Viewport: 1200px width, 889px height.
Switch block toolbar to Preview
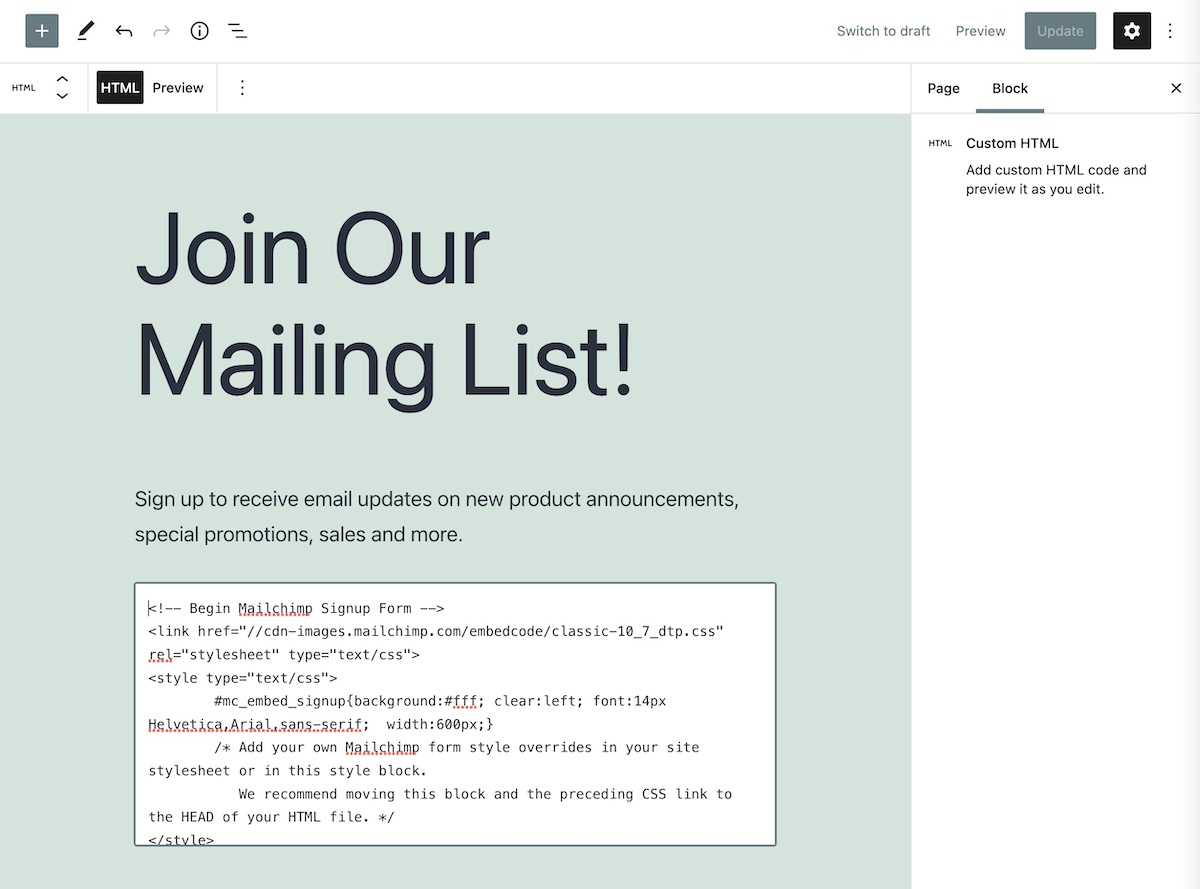pyautogui.click(x=178, y=88)
